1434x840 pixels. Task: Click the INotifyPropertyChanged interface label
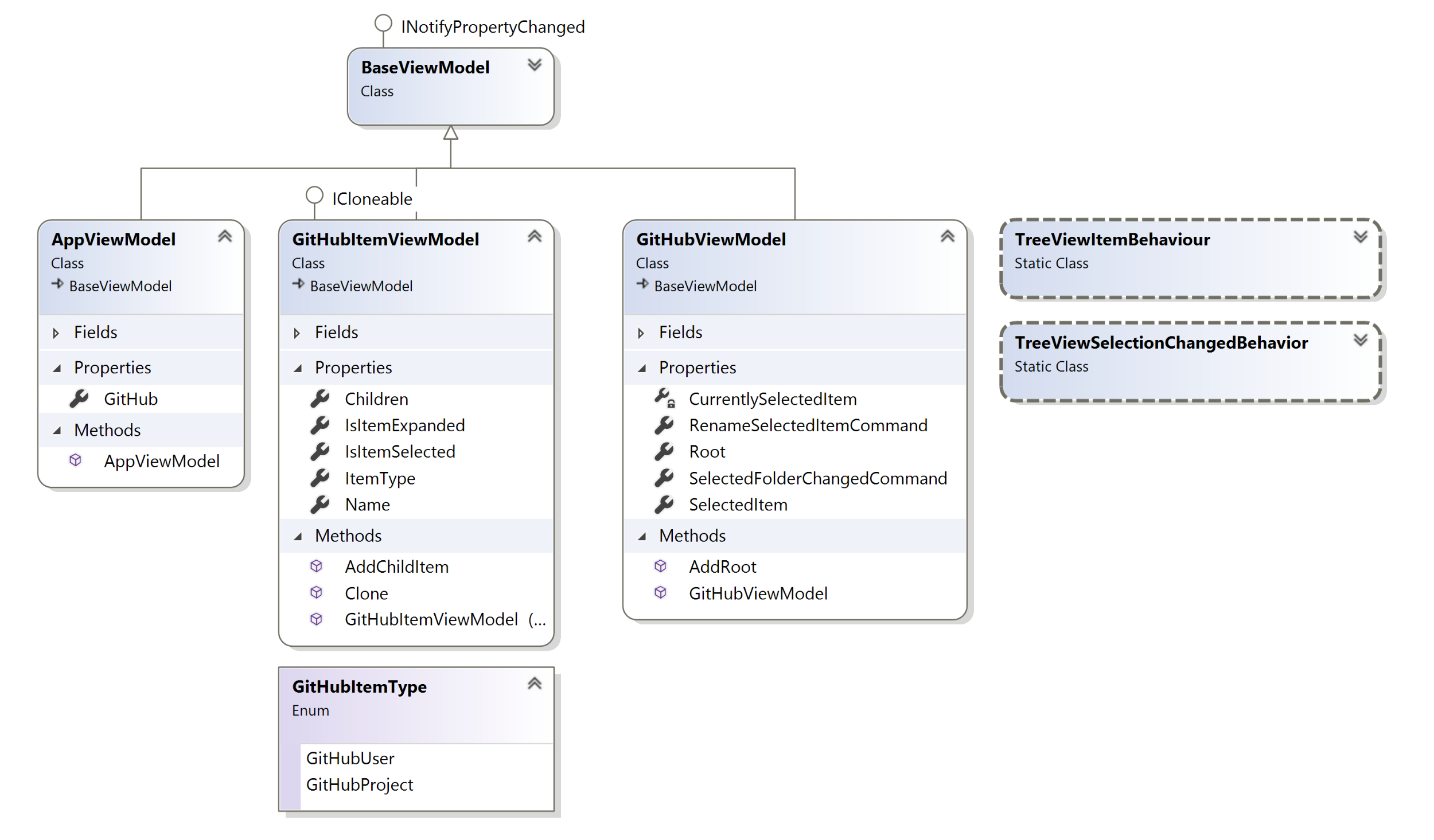(493, 27)
